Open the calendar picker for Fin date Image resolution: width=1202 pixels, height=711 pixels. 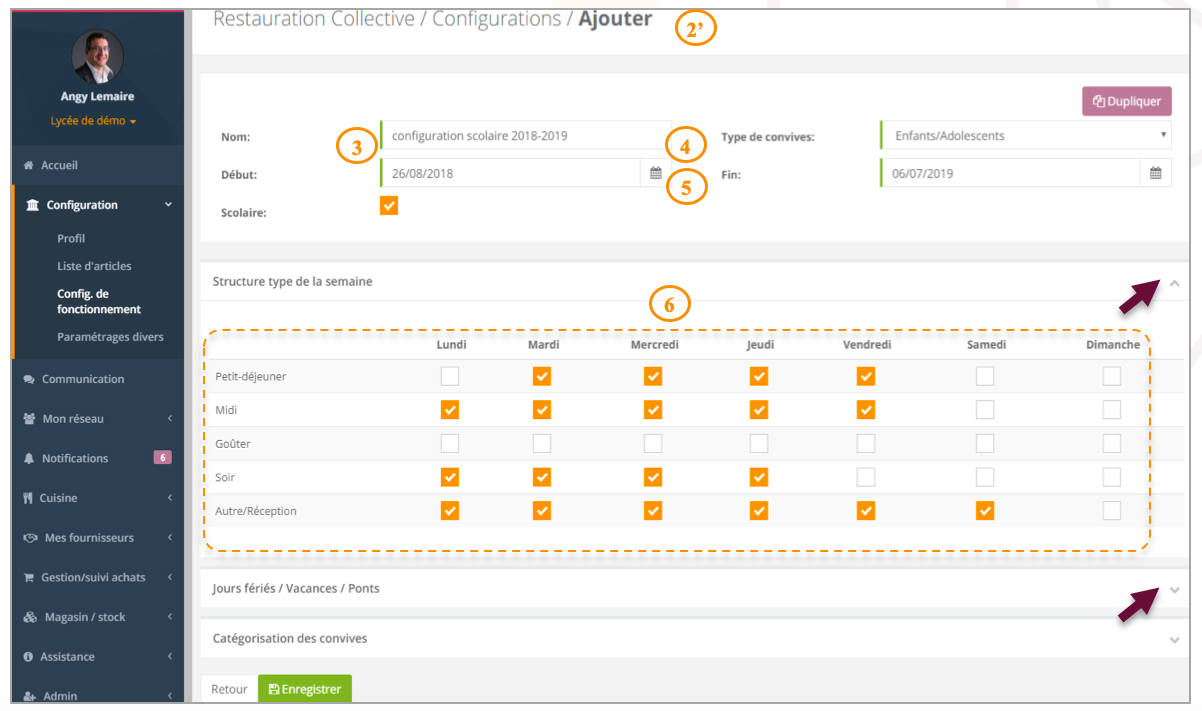tap(1155, 173)
